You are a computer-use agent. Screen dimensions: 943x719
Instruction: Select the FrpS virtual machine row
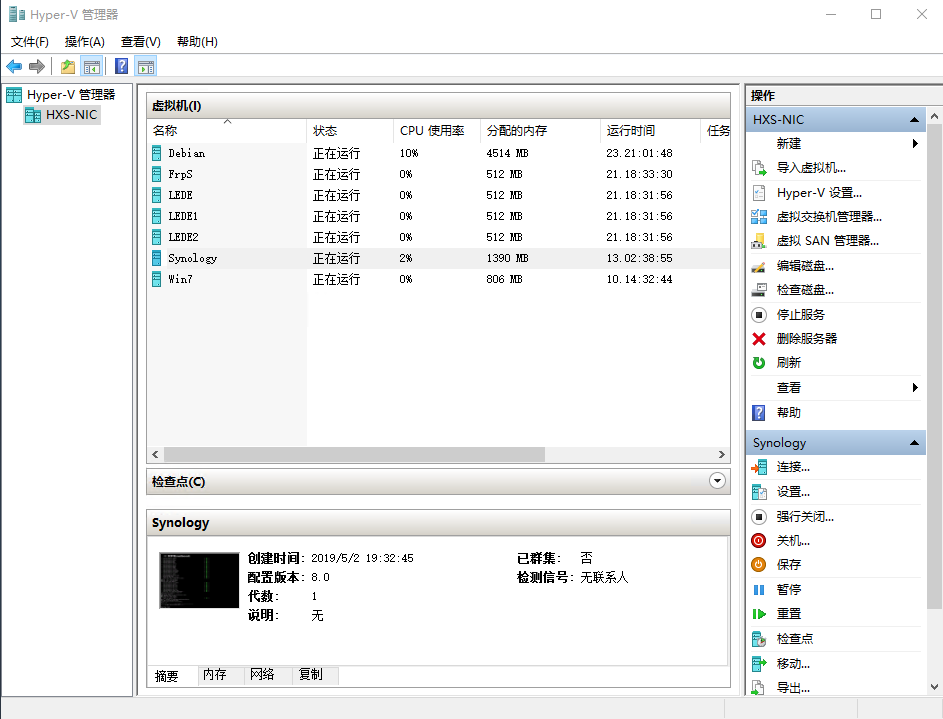pos(438,174)
